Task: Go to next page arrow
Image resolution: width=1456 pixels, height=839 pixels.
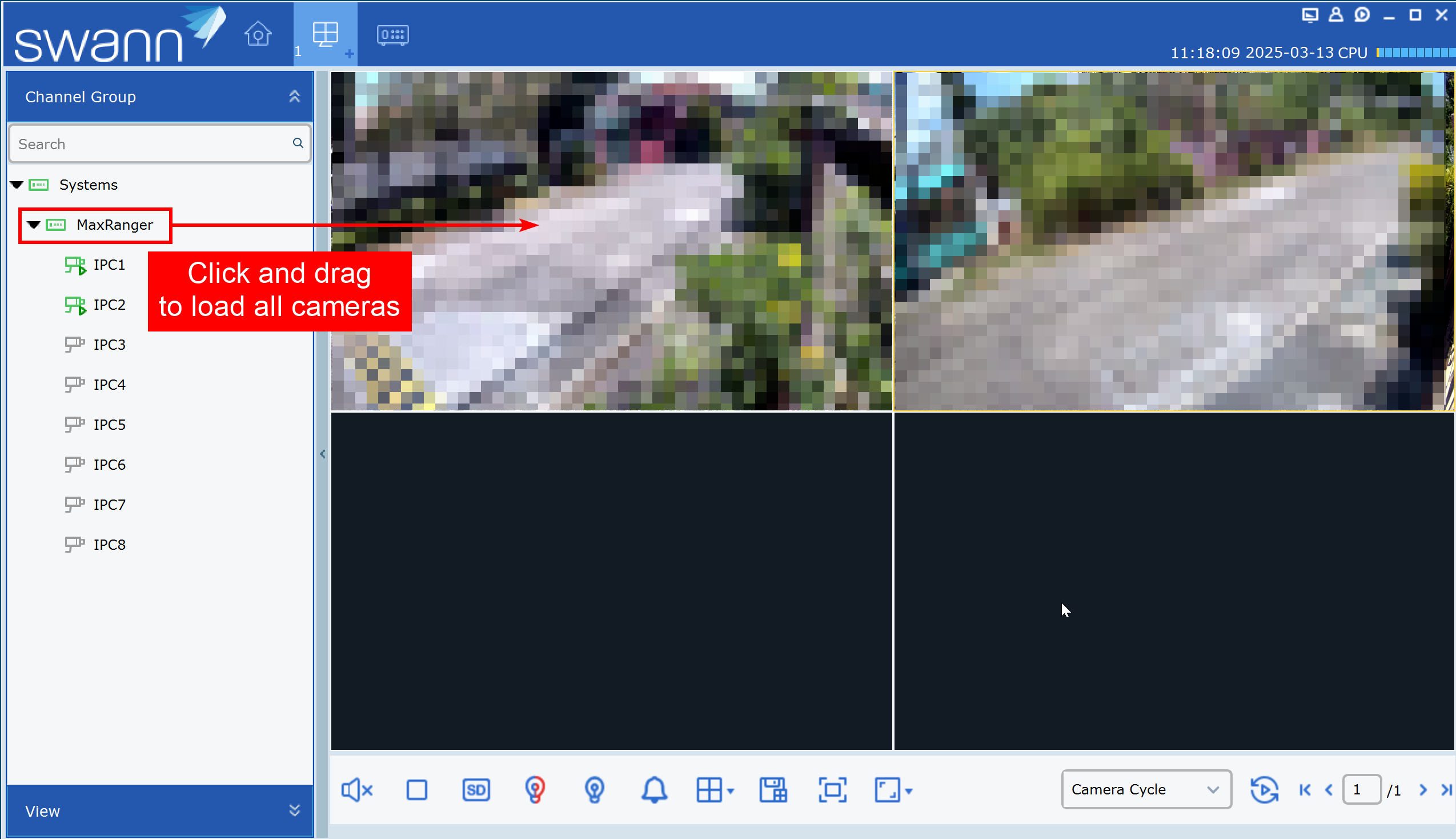Action: 1423,789
